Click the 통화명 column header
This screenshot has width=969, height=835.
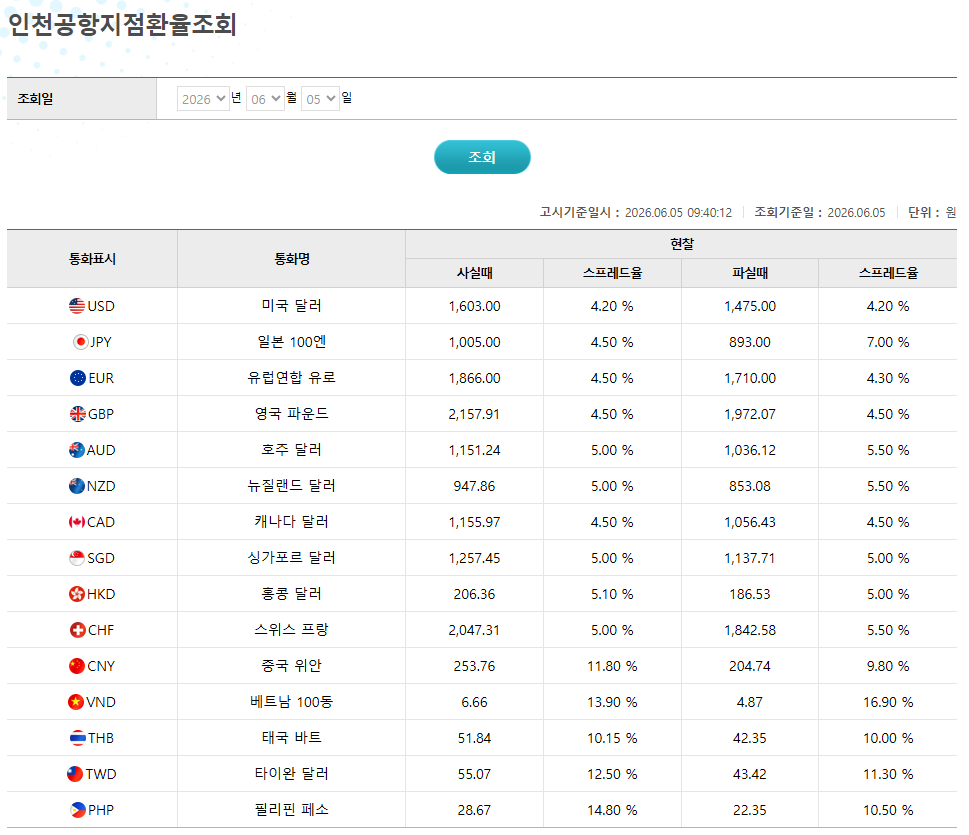(292, 259)
